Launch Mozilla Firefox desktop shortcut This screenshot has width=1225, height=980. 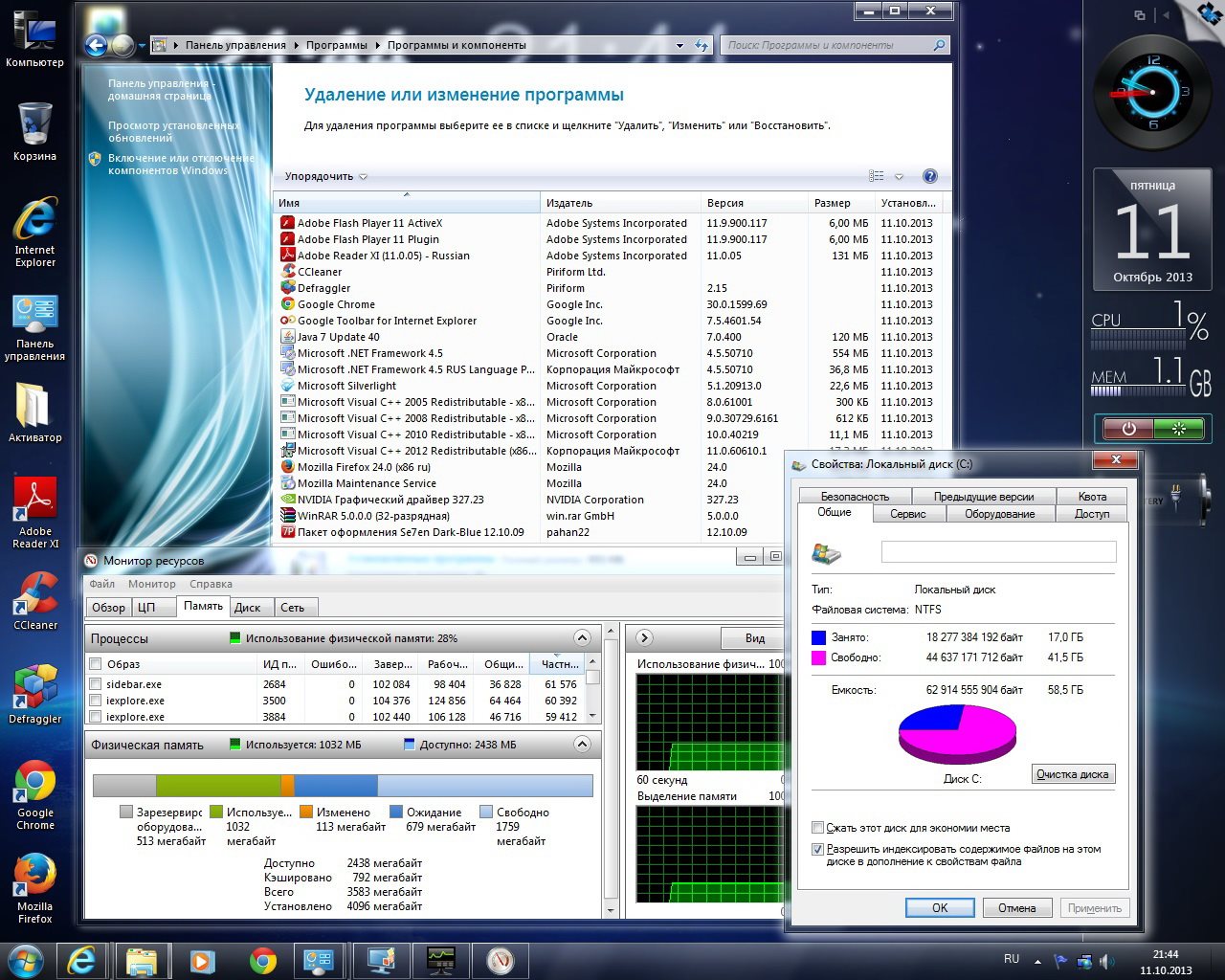34,889
